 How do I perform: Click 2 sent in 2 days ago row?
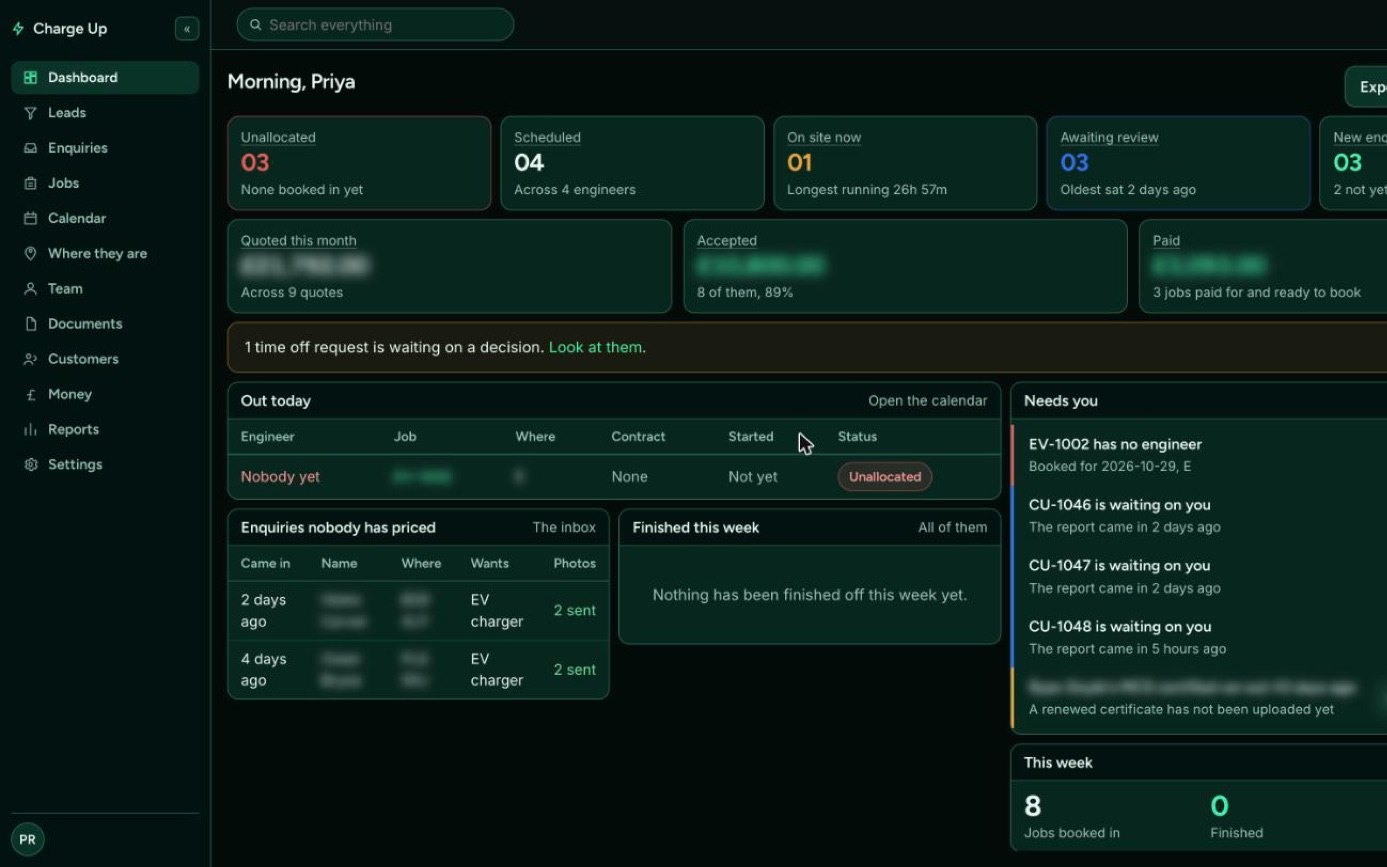(x=575, y=611)
